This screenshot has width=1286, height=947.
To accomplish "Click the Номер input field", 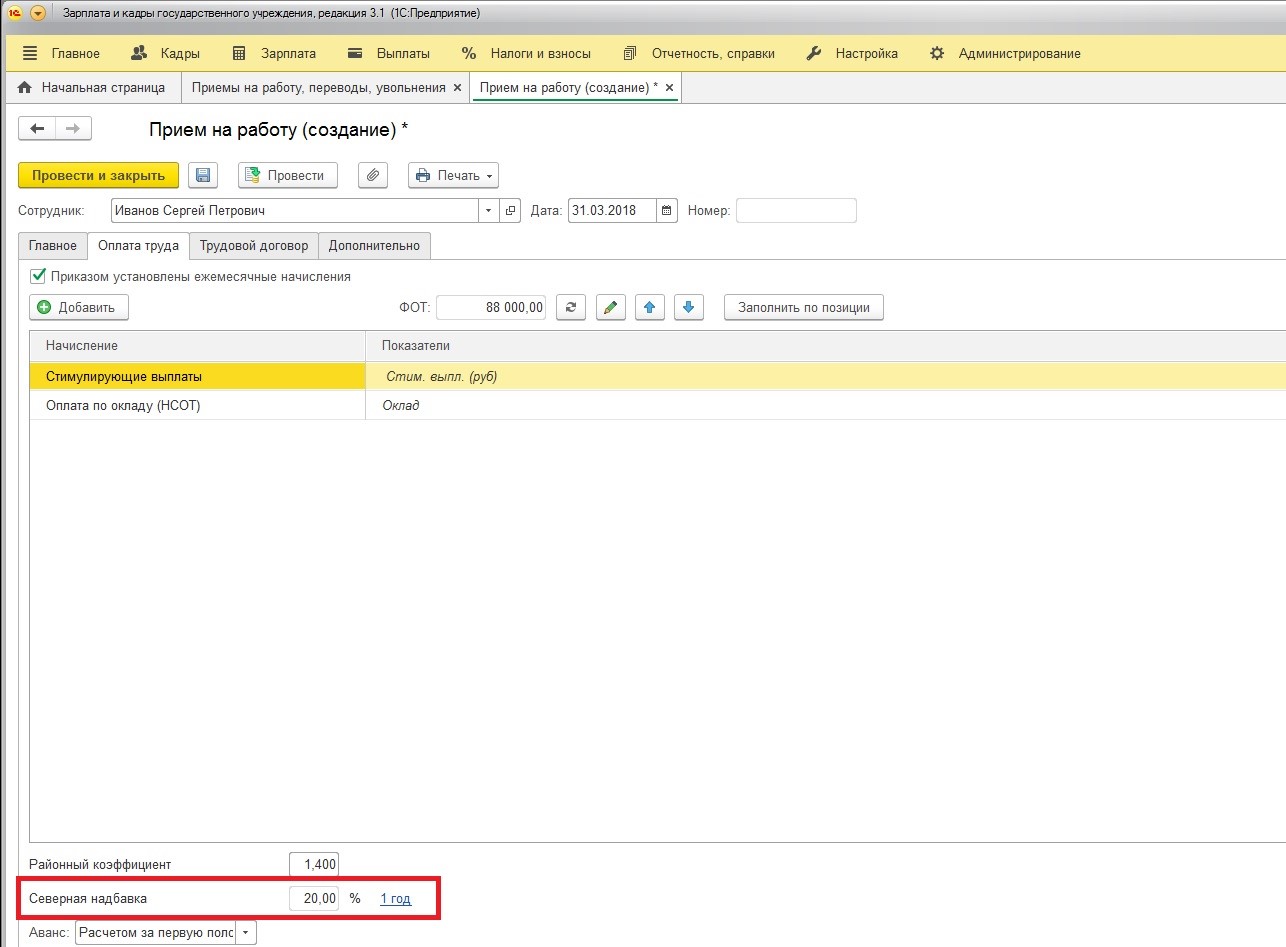I will [796, 211].
